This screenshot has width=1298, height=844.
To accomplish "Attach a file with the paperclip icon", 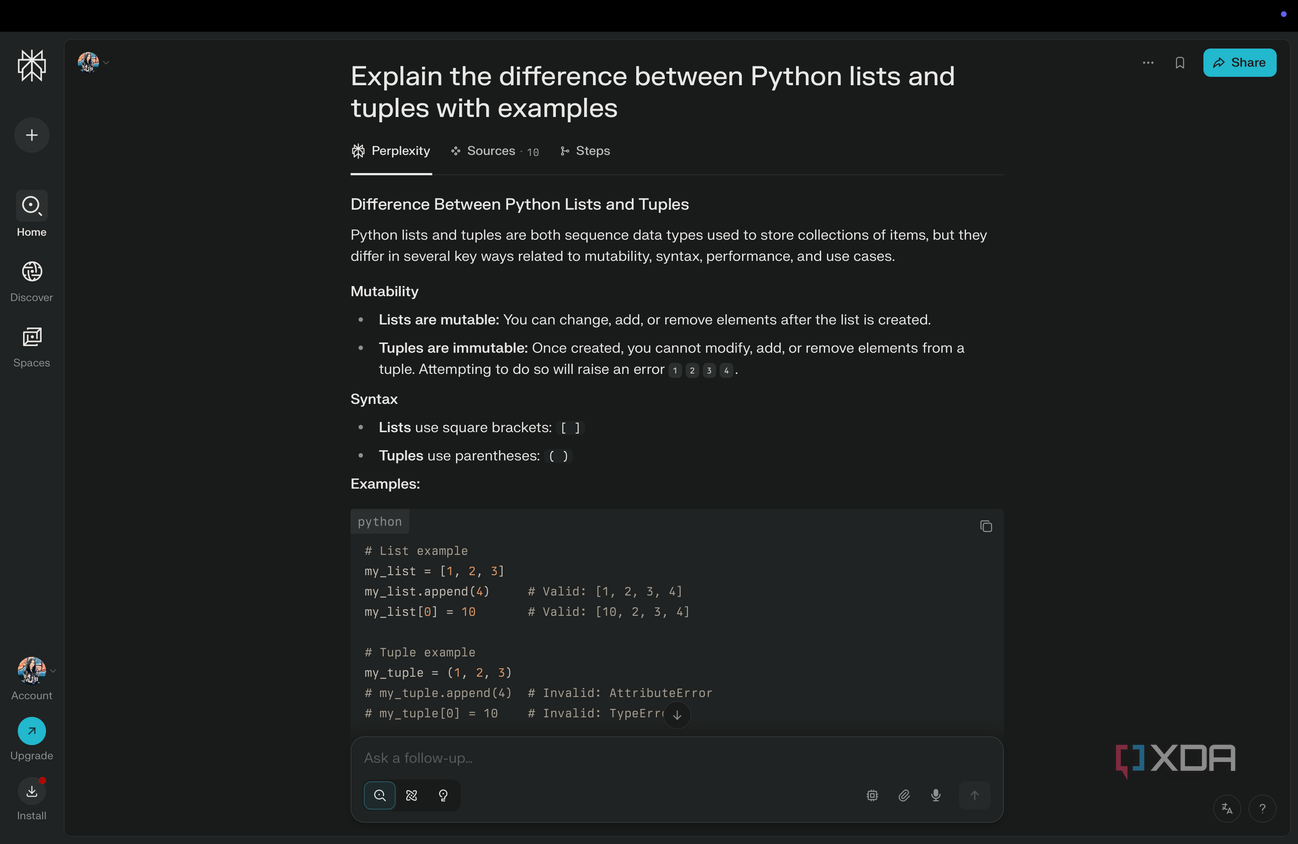I will coord(904,795).
